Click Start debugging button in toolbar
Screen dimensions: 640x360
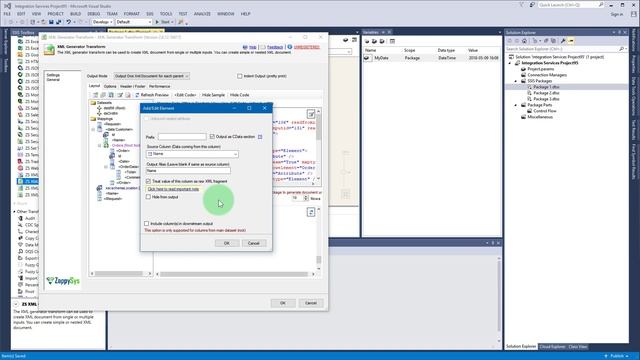coord(164,22)
